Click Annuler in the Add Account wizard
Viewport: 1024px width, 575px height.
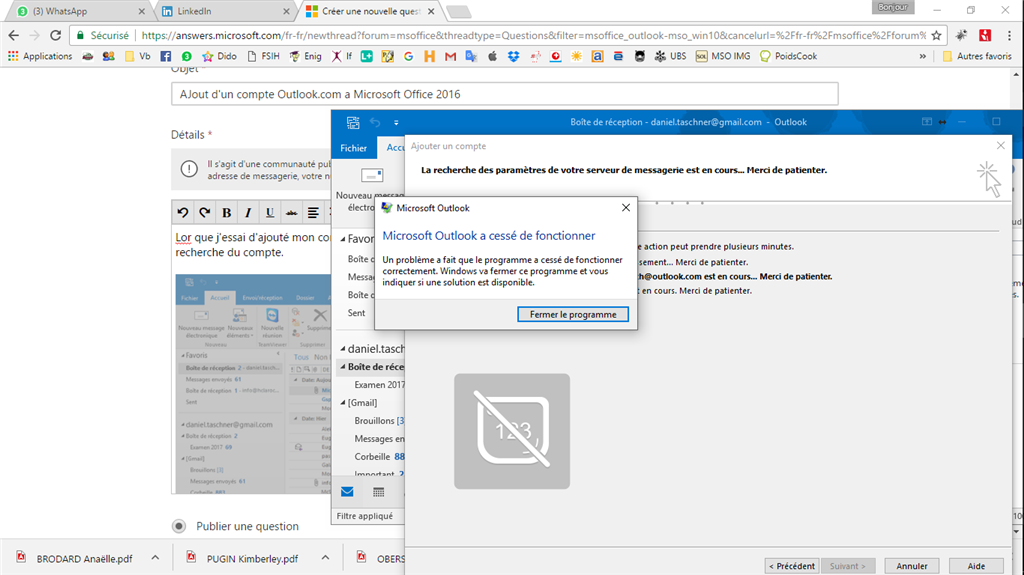[x=912, y=566]
